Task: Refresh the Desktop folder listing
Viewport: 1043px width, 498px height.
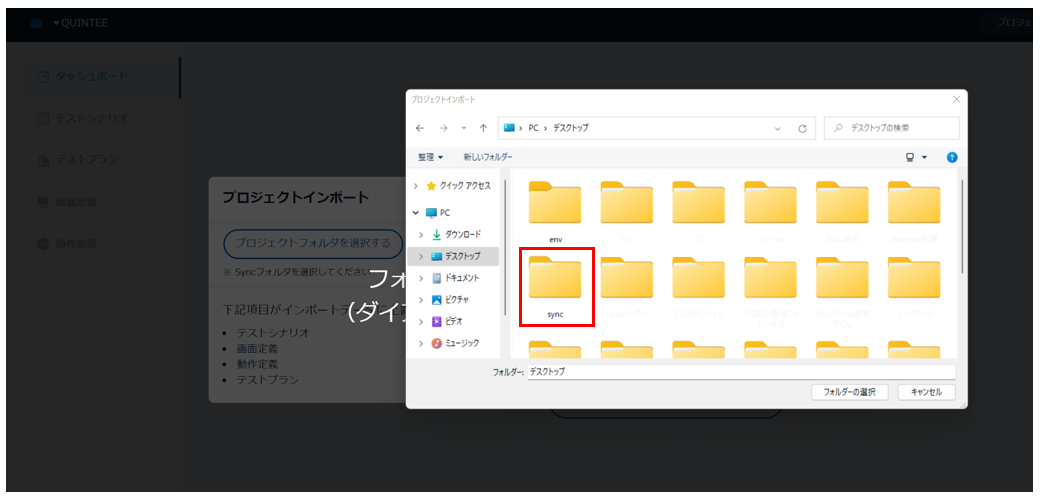Action: tap(802, 129)
